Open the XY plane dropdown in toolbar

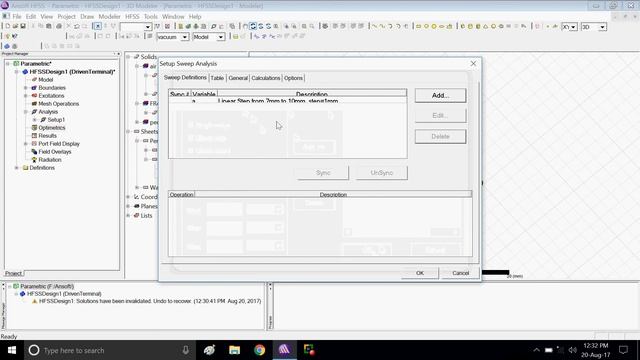pos(573,27)
